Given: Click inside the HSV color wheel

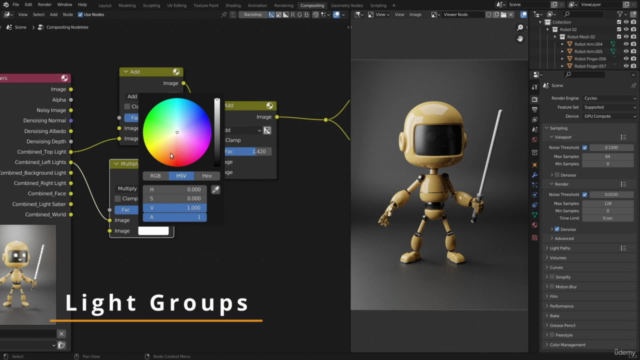Looking at the screenshot, I should [177, 132].
